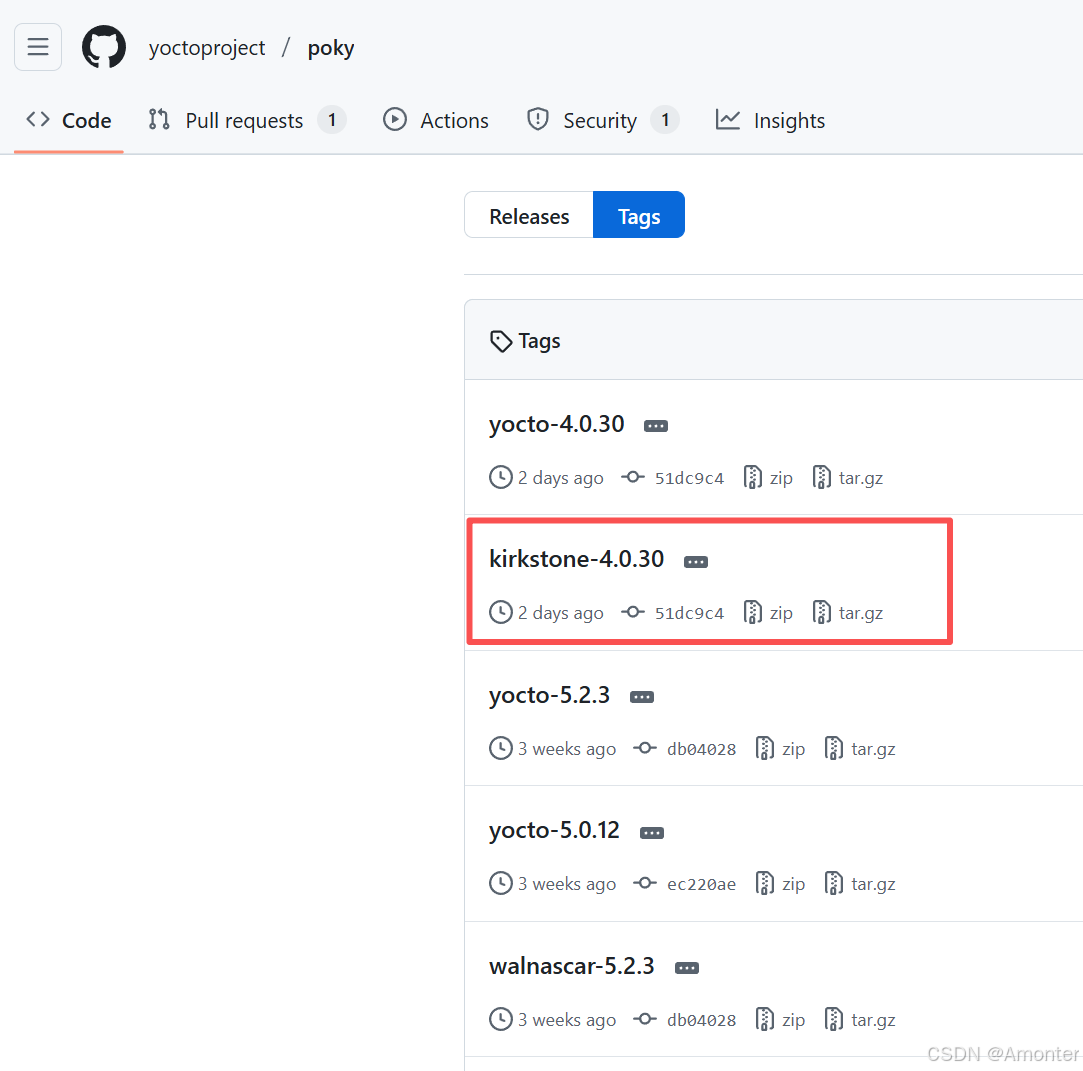This screenshot has height=1071, width=1083.
Task: Click the Security shield icon
Action: pos(537,119)
